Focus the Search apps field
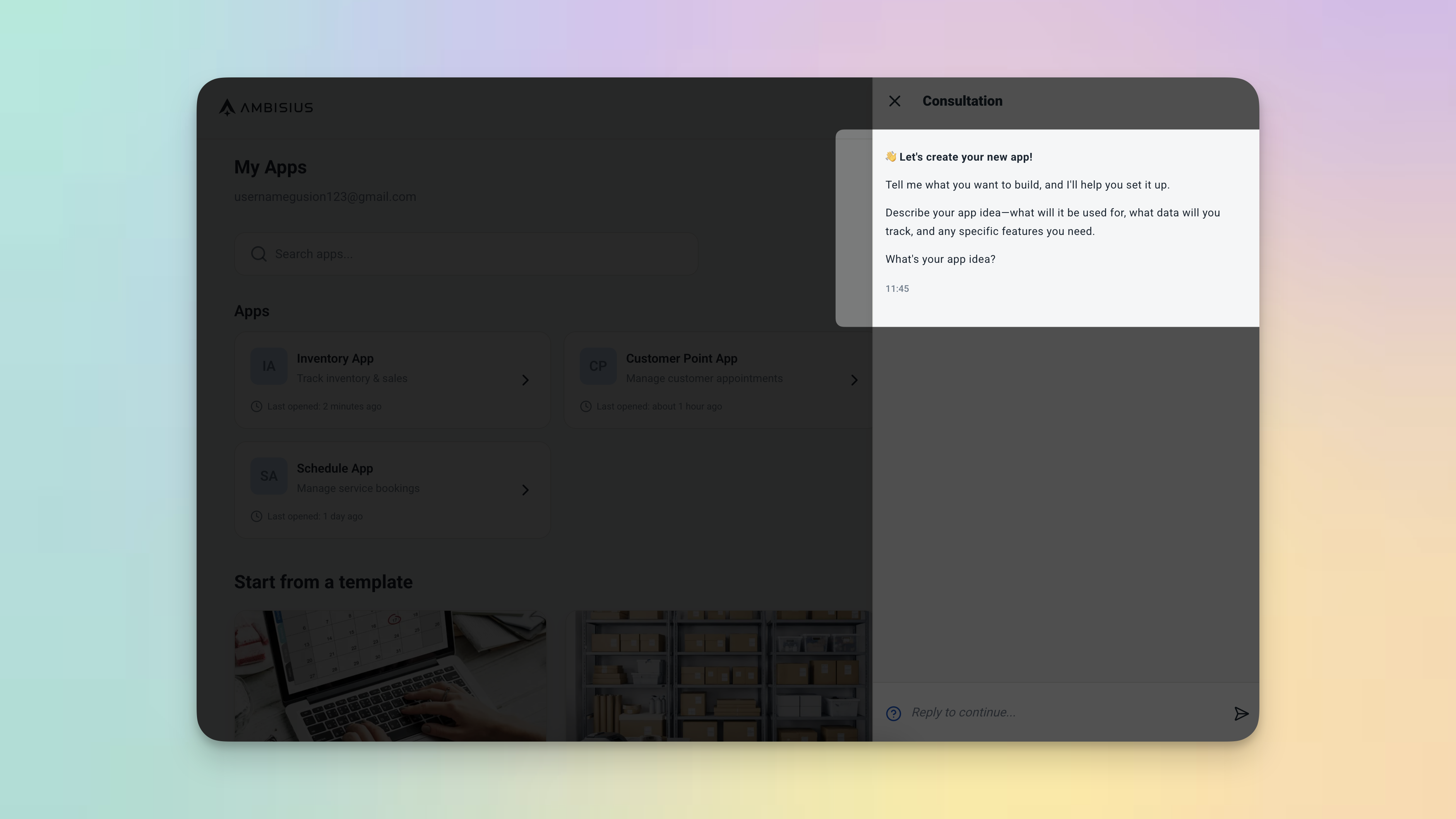1456x819 pixels. coord(466,254)
